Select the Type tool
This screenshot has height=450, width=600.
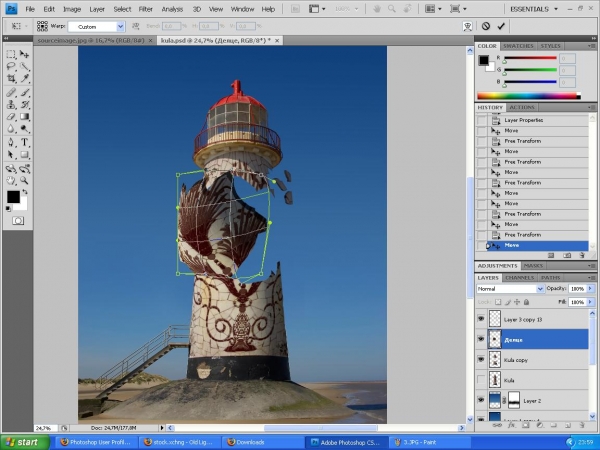(24, 142)
